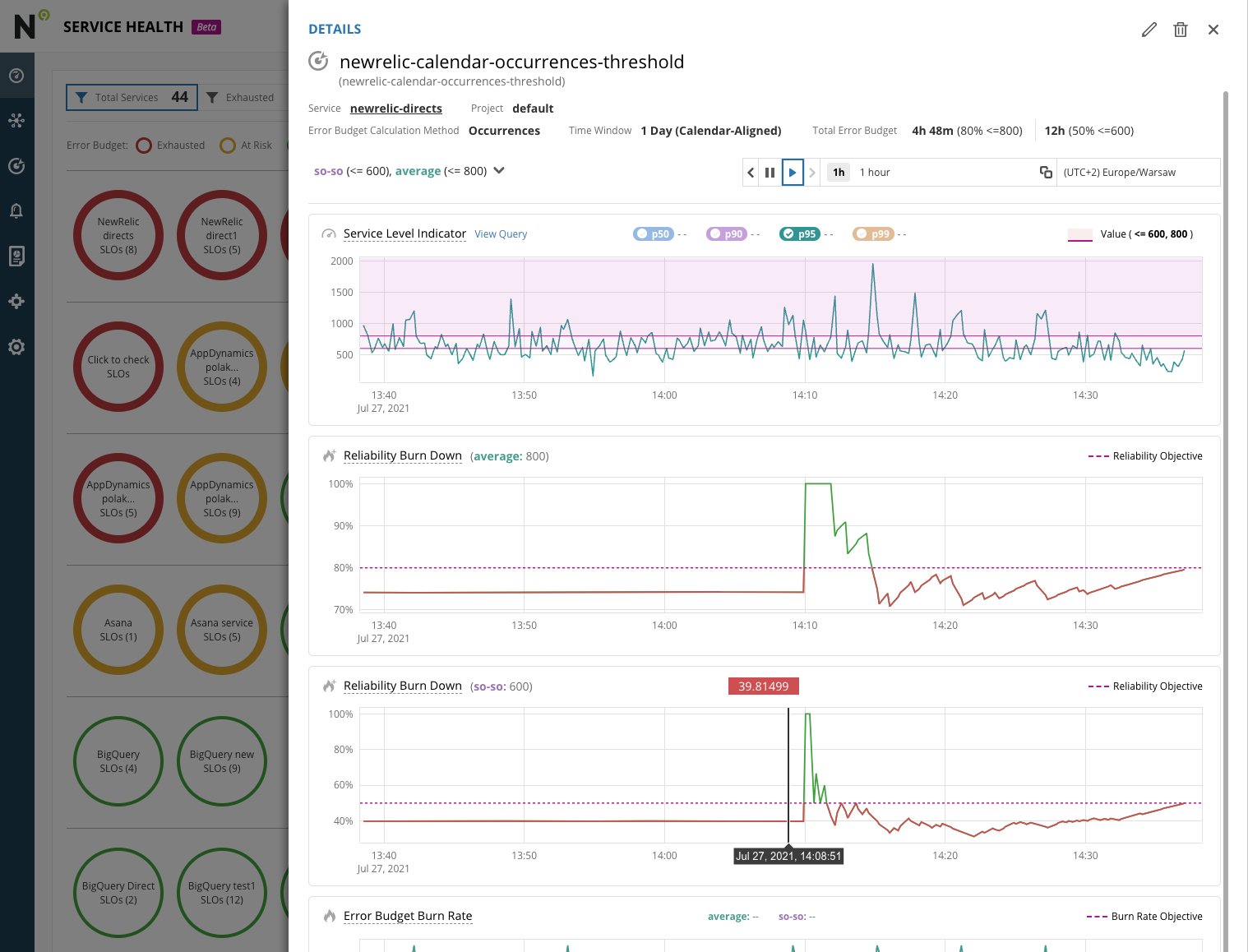Open NewRelic directs SLOs (8) circle
Viewport: 1248px width, 952px height.
pos(118,235)
